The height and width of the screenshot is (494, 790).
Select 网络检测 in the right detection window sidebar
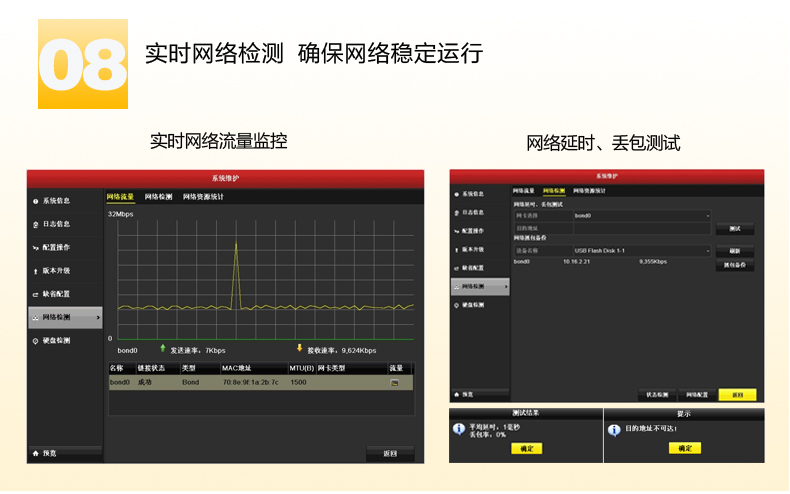click(480, 287)
